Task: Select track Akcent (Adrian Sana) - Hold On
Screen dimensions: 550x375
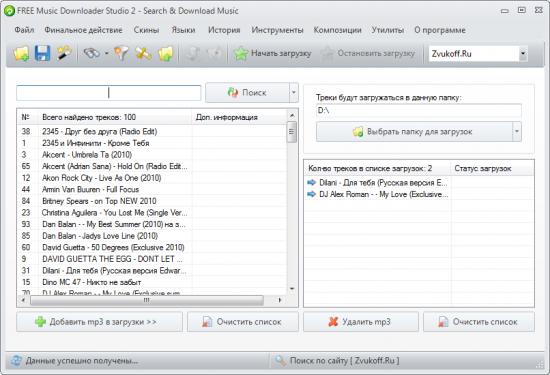Action: tap(152, 166)
